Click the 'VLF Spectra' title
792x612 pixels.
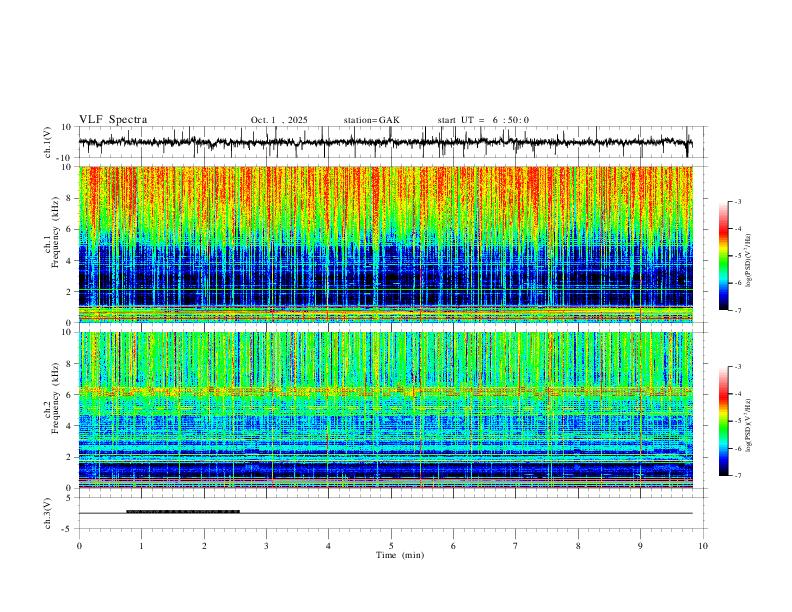[113, 120]
